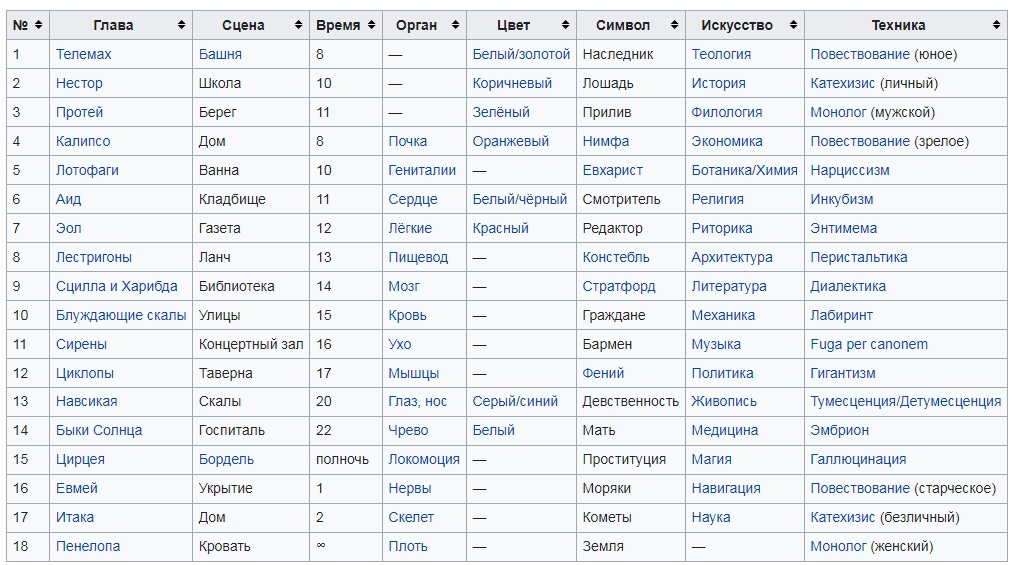Follow the Белый/золотой color link
This screenshot has width=1021, height=565.
coord(521,54)
